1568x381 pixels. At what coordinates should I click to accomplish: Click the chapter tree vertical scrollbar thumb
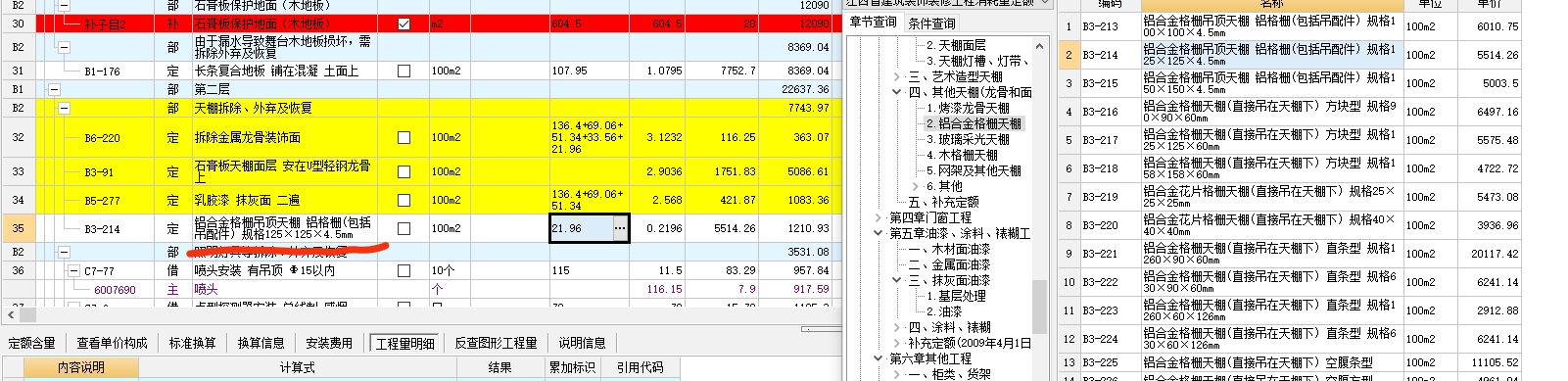pos(1040,307)
